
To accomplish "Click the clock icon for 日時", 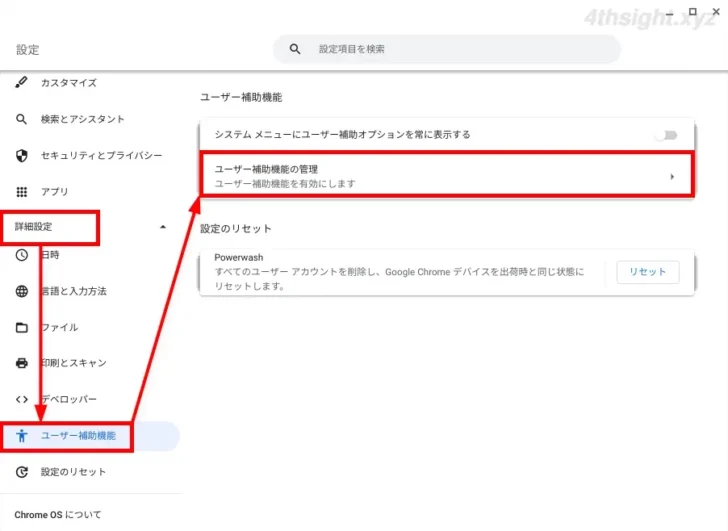I will click(21, 255).
